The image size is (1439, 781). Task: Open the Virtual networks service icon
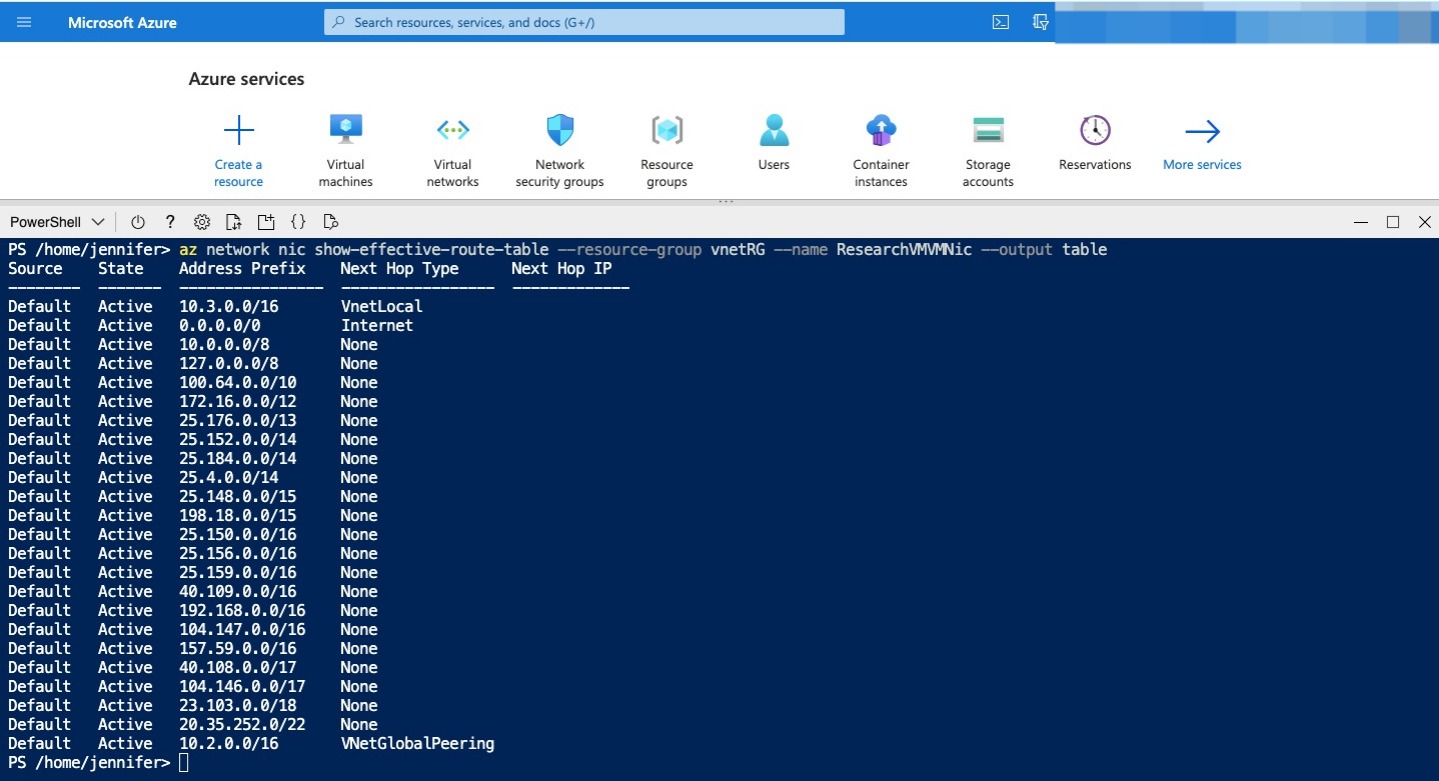(x=453, y=130)
